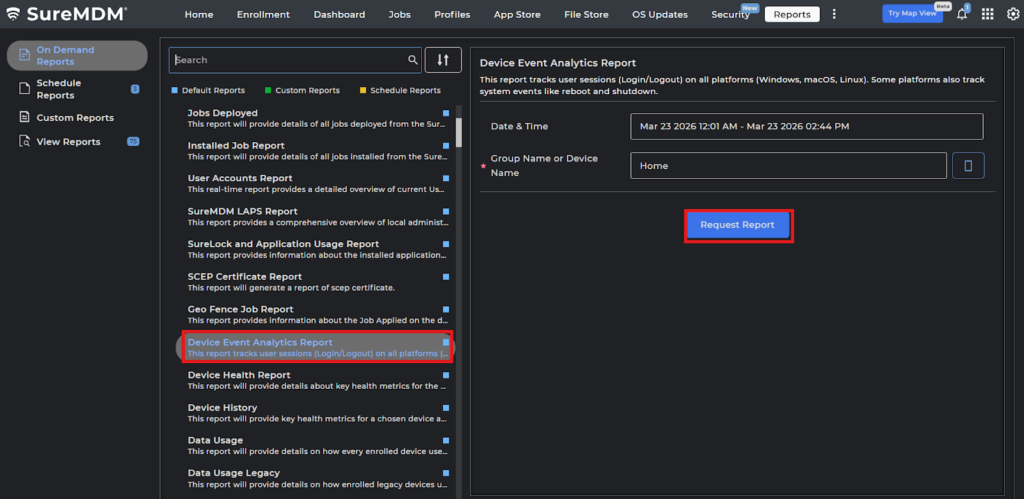Open Custom Reports in sidebar
The width and height of the screenshot is (1024, 499).
point(74,118)
